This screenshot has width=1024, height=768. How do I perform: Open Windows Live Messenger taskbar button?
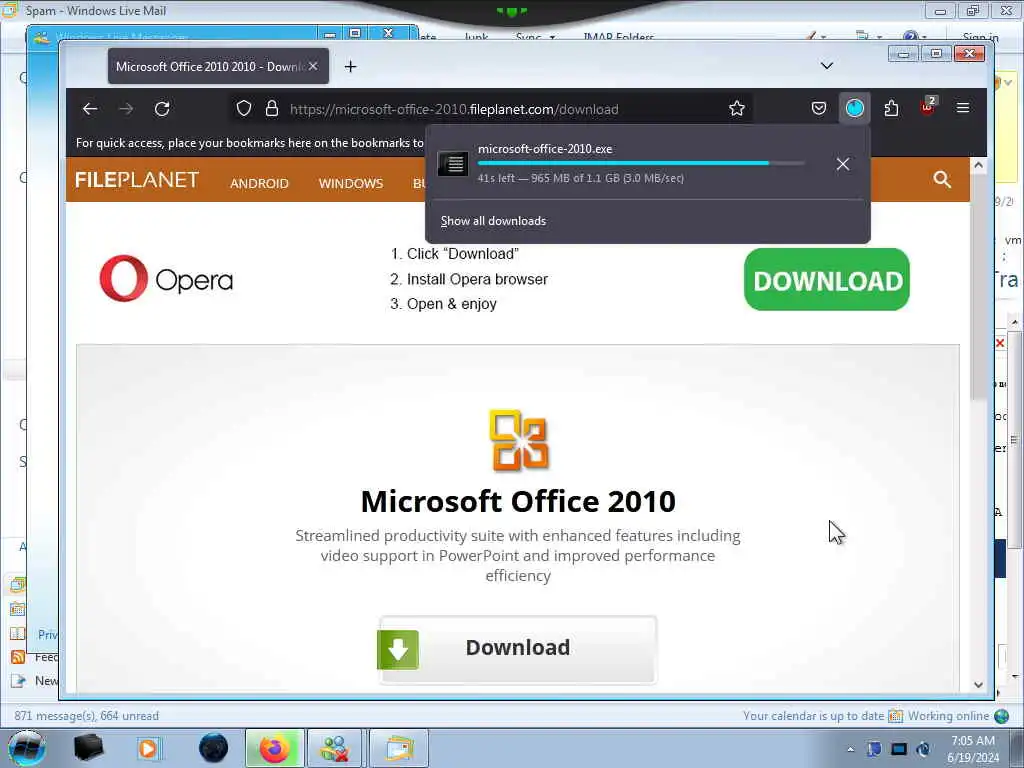335,748
